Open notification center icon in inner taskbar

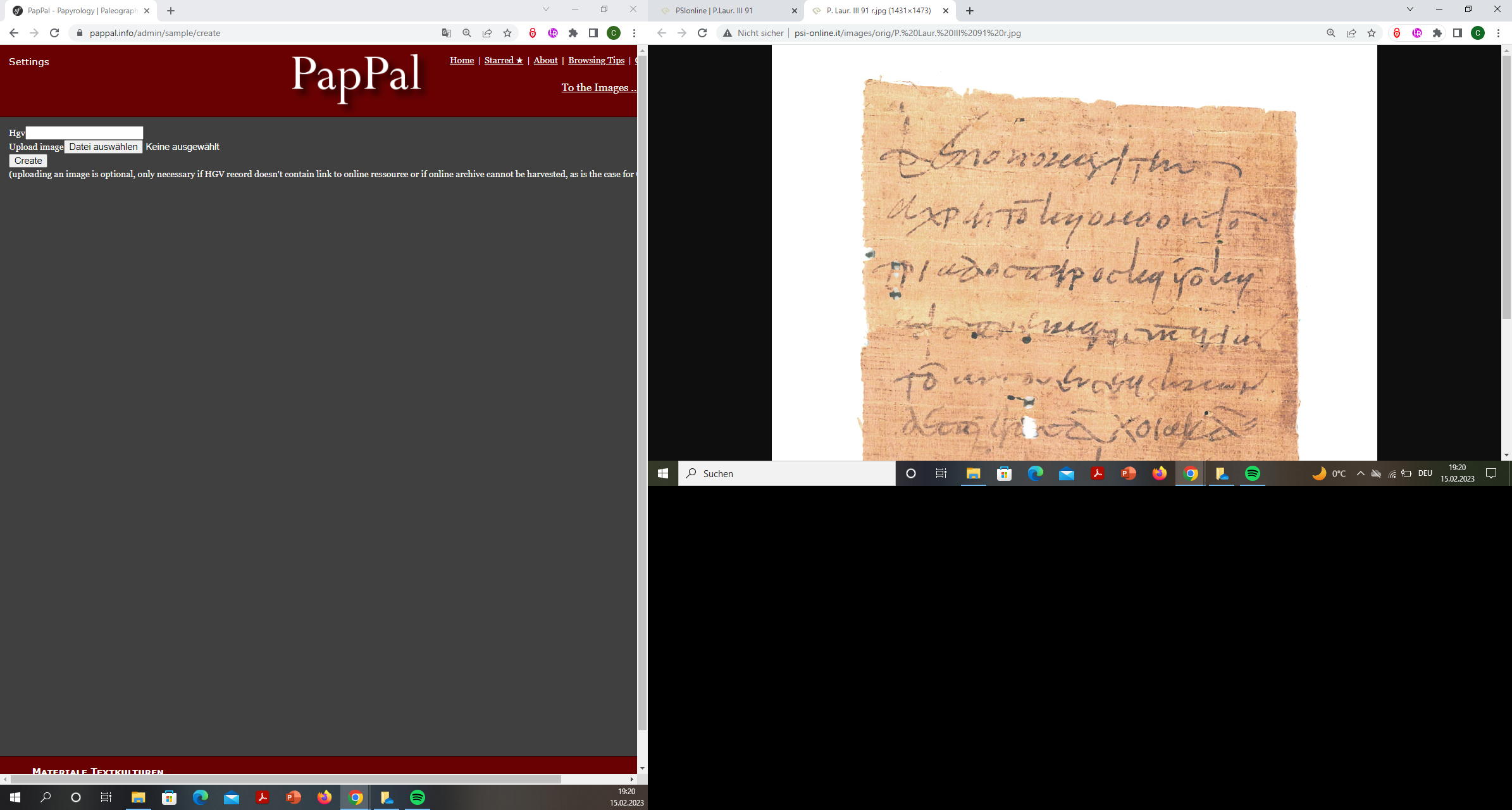(1491, 473)
